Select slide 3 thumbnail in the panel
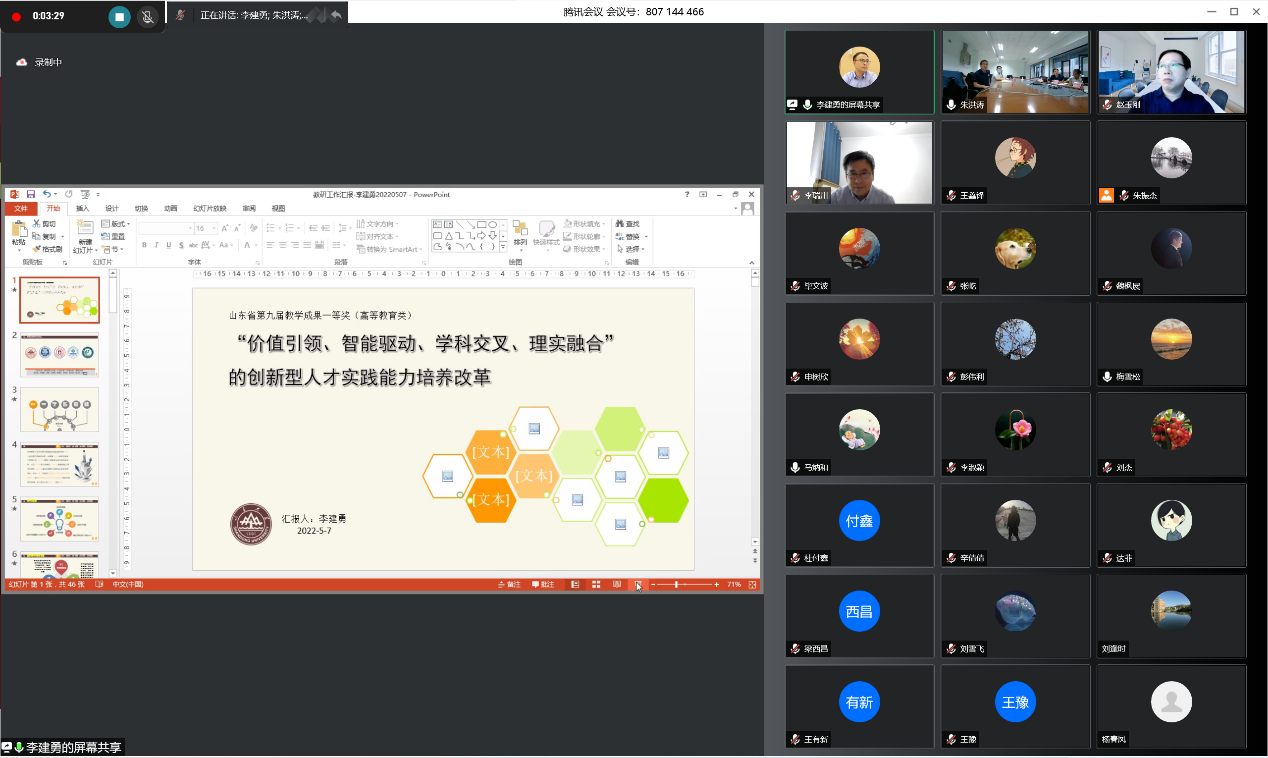Screen dimensions: 1268x758 (x=59, y=409)
